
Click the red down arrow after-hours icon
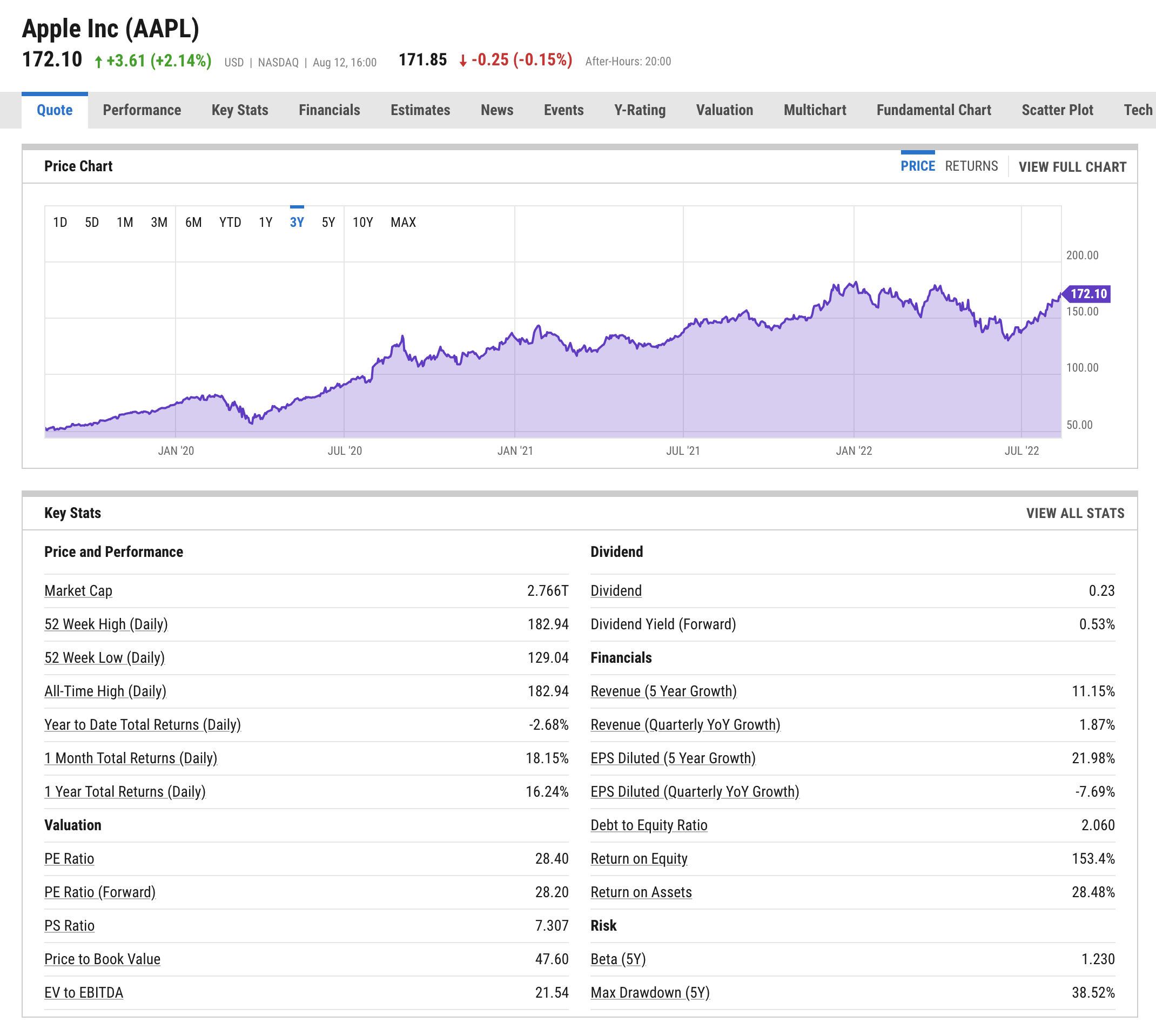(463, 61)
